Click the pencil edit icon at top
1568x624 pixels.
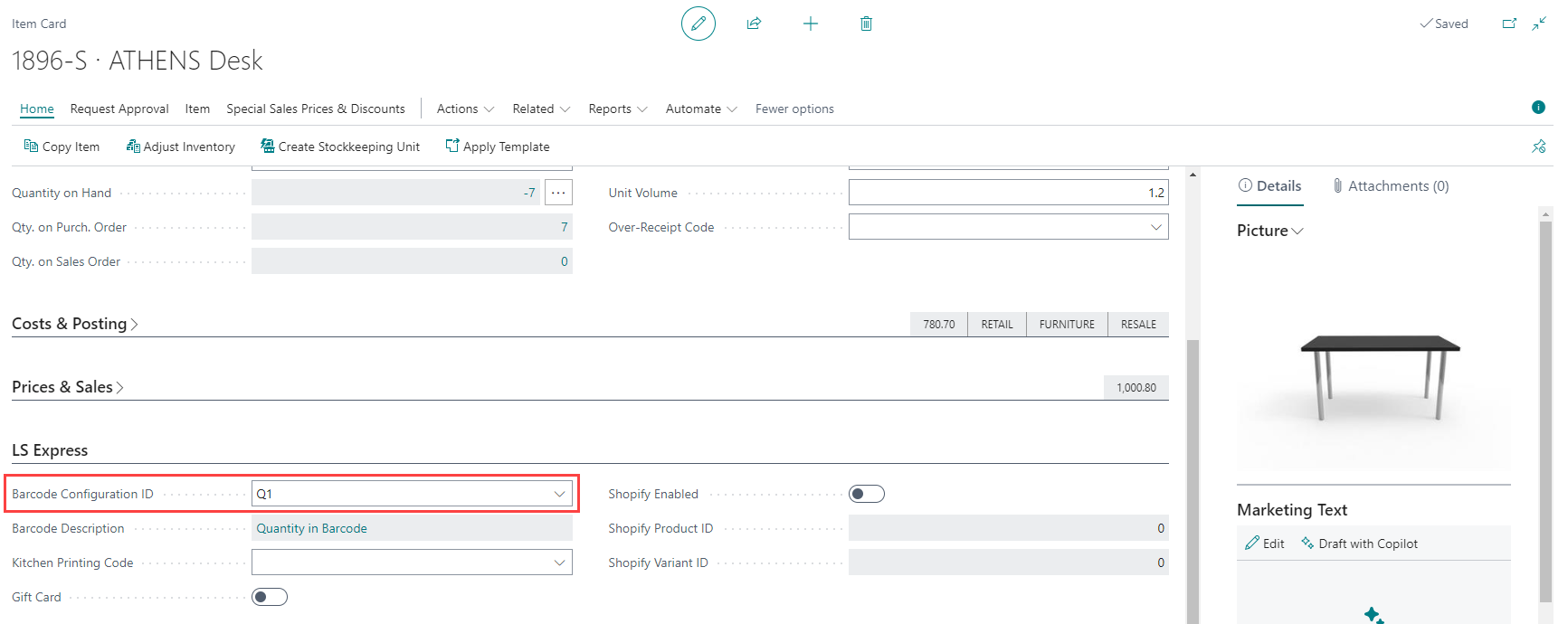(698, 24)
